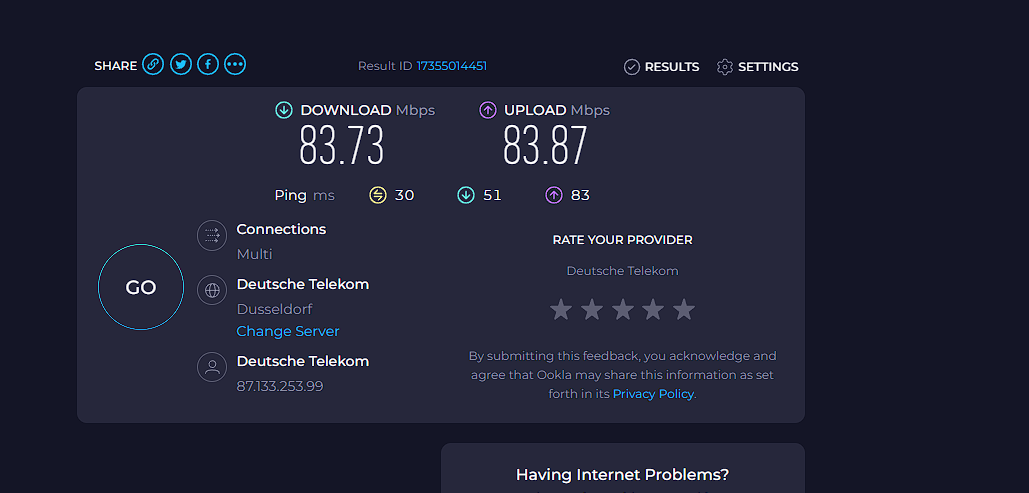
Task: Start a new test with GO
Action: point(141,287)
